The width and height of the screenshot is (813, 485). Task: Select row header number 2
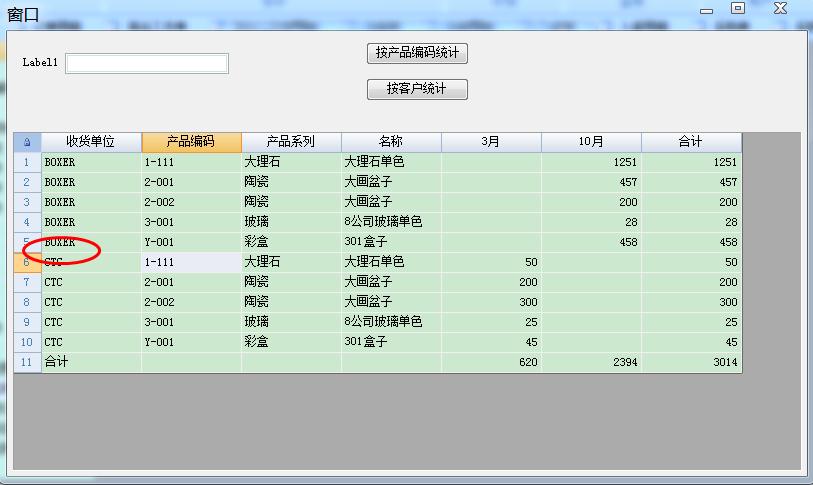click(27, 183)
